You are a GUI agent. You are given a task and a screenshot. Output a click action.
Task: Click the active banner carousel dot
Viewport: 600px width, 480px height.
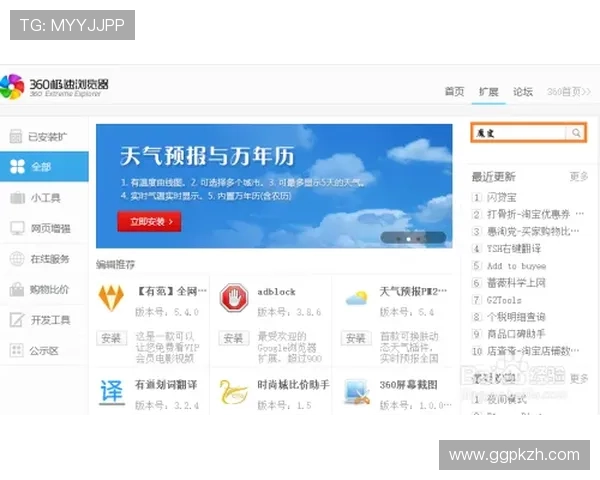pos(408,239)
